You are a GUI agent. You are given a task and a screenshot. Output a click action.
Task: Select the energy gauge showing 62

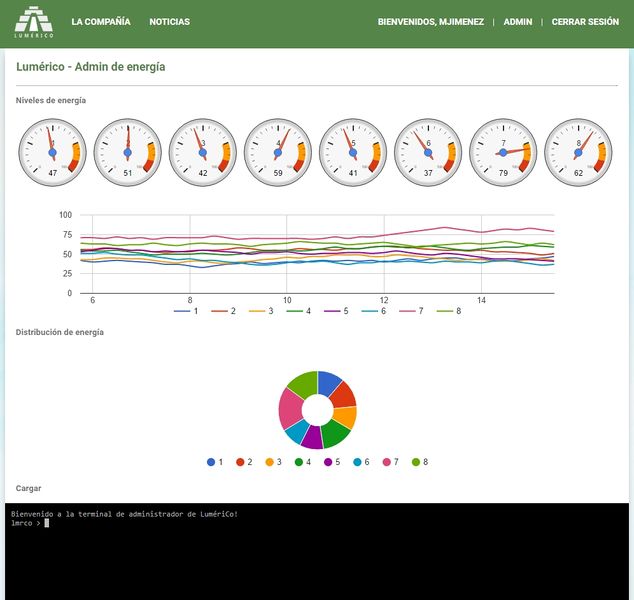pos(578,152)
